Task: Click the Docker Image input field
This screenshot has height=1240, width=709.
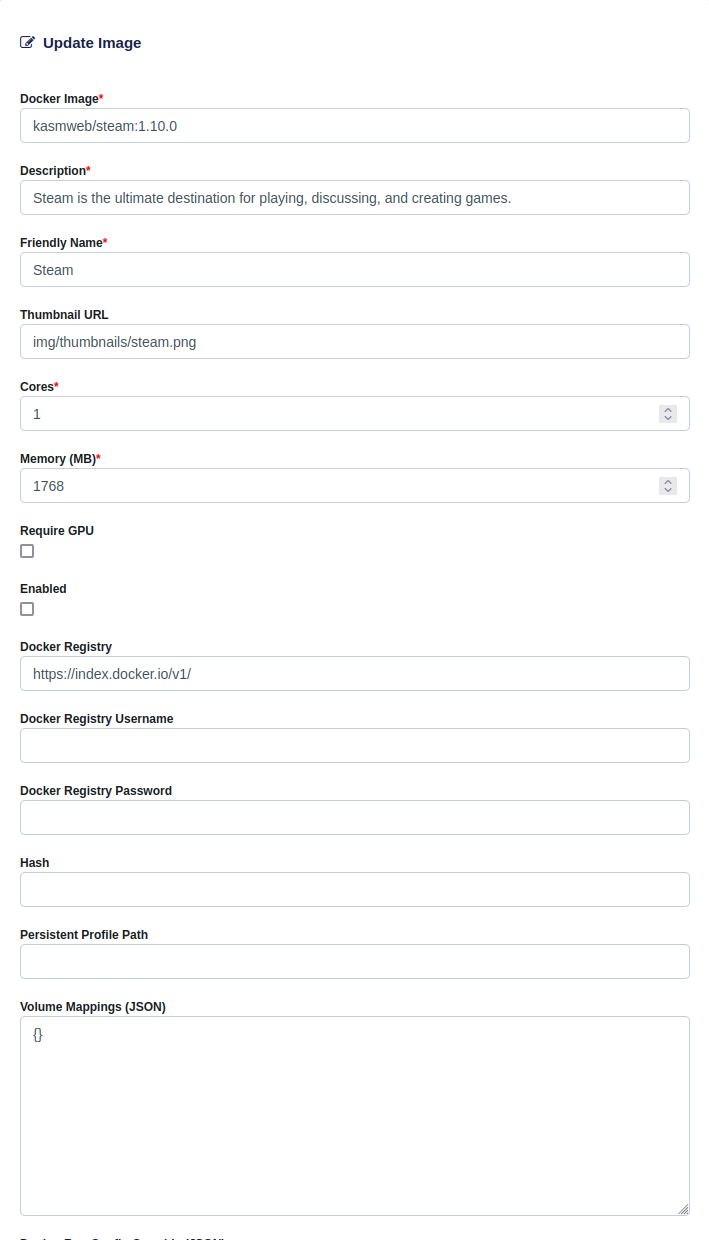Action: (x=354, y=126)
